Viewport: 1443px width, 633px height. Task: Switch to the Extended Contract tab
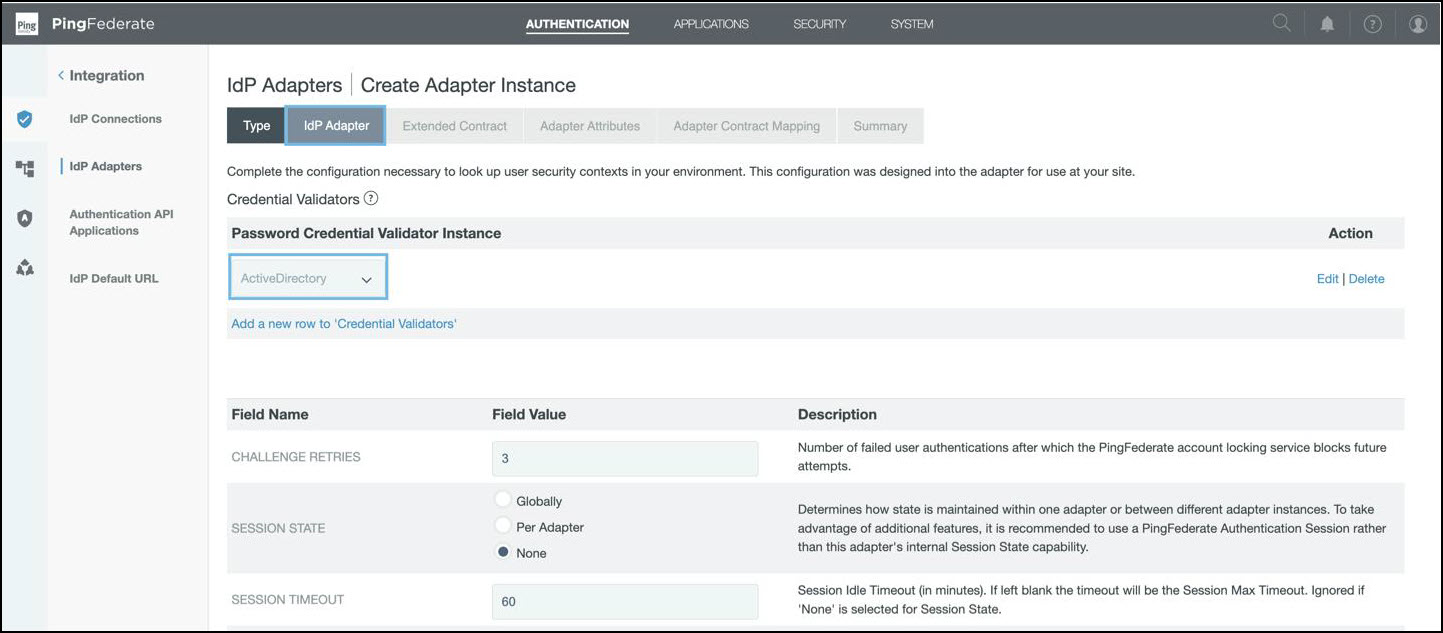coord(454,126)
